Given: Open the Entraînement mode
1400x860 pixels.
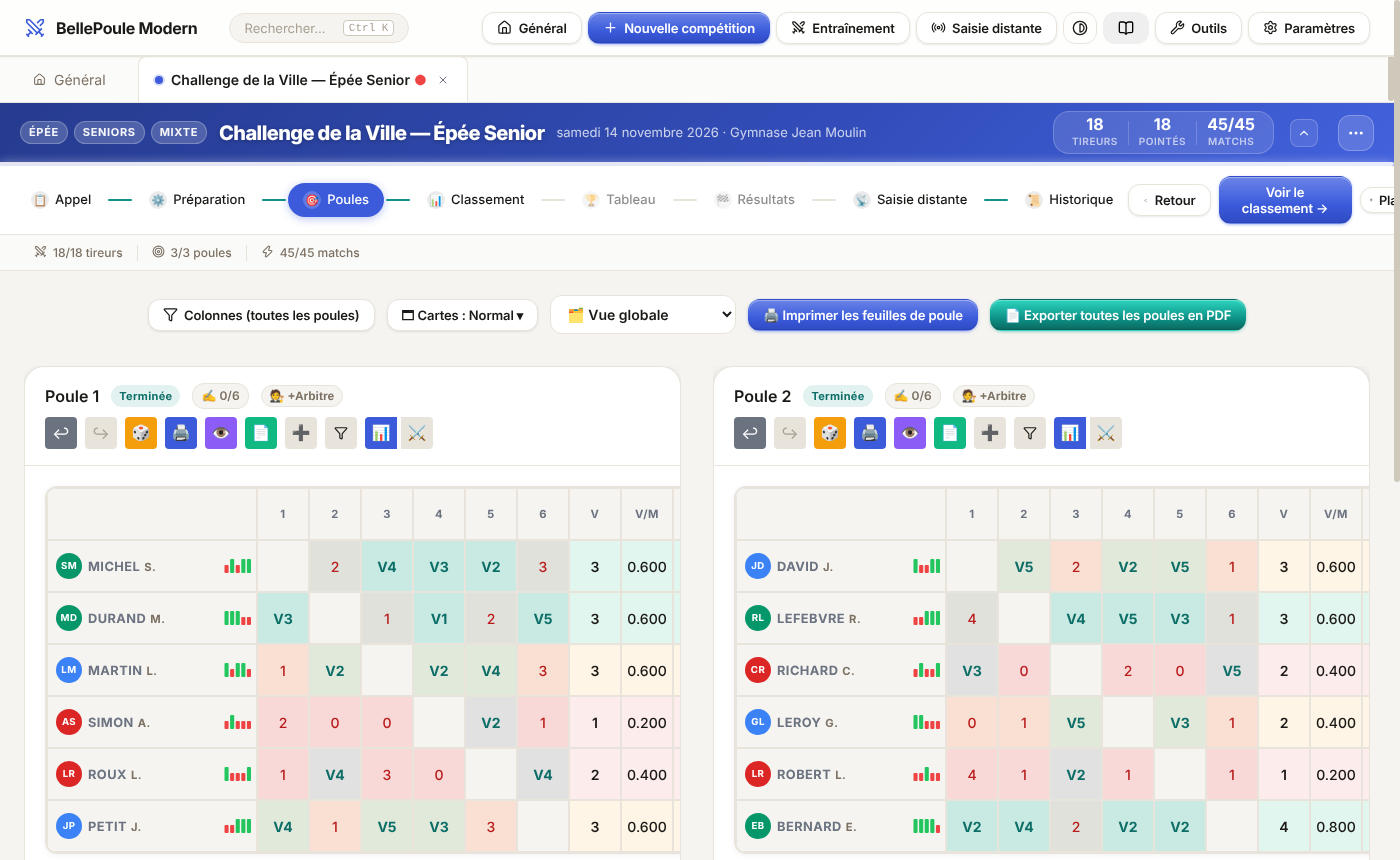Looking at the screenshot, I should [x=843, y=28].
